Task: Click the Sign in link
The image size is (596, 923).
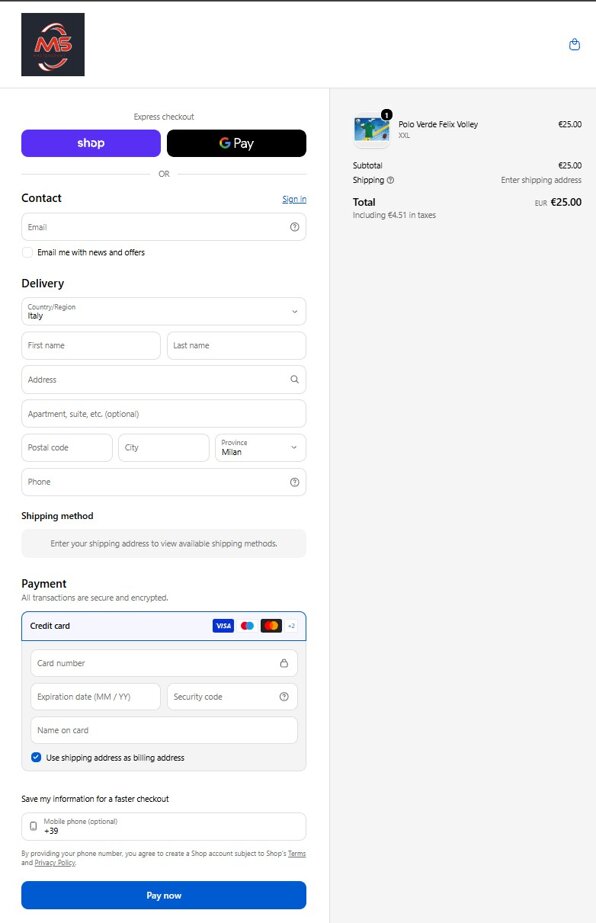Action: coord(294,200)
